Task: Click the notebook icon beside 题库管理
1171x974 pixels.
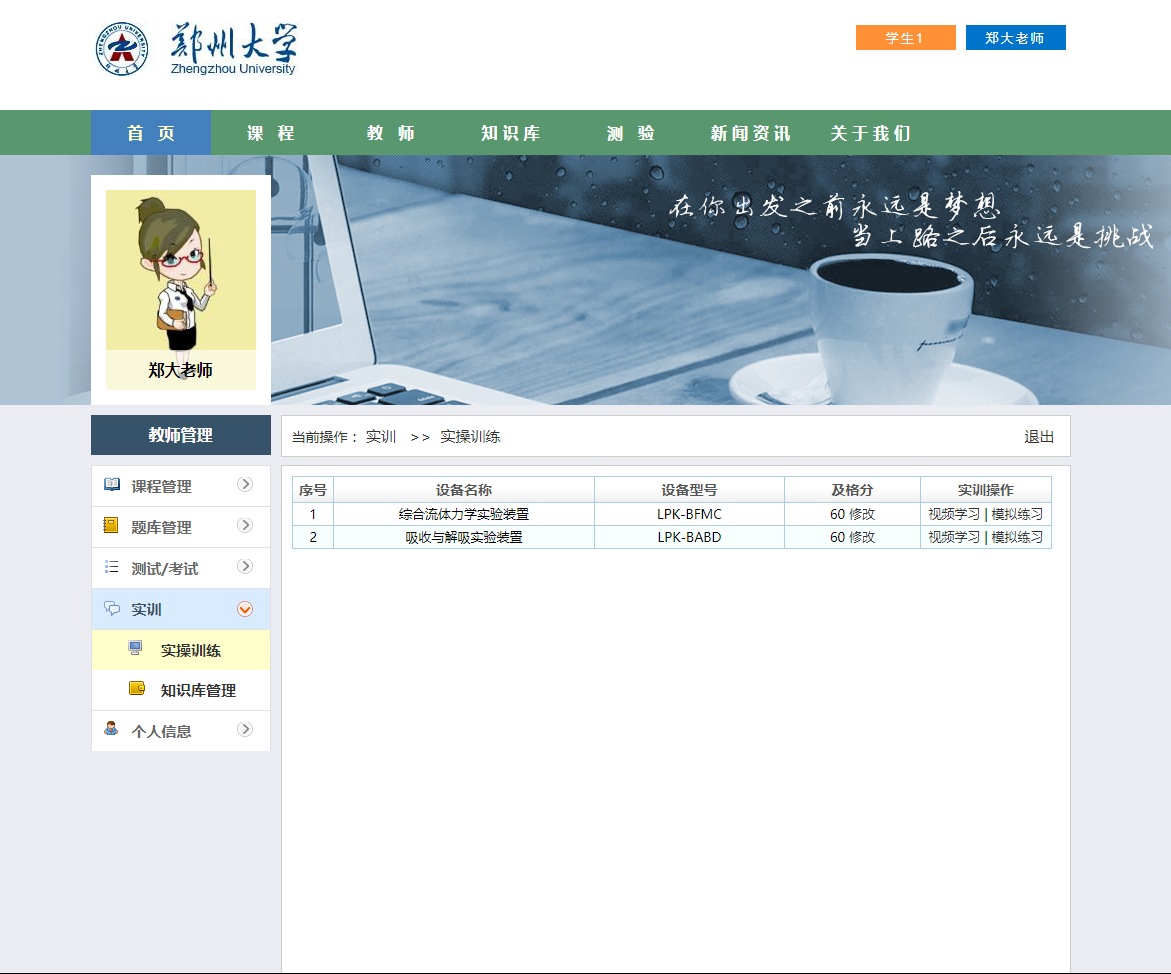Action: point(112,526)
